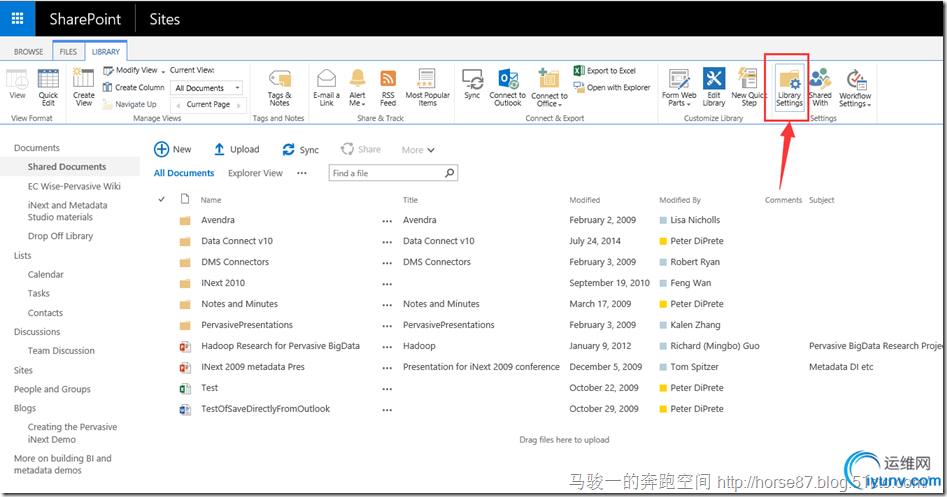Open Shared Documents in the sidebar
Screen dimensions: 947x497
point(66,167)
